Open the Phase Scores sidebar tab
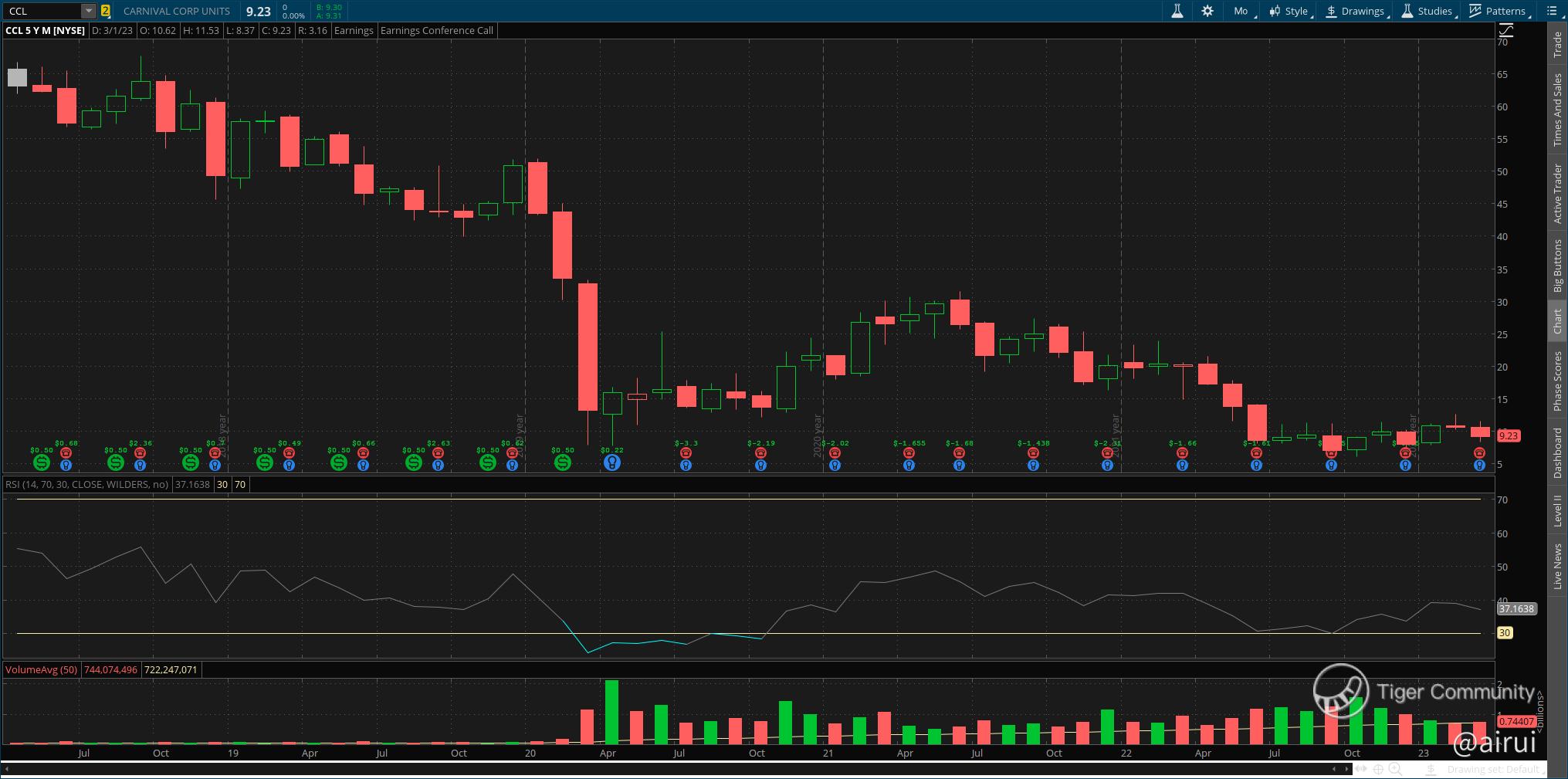Image resolution: width=1568 pixels, height=779 pixels. (x=1557, y=381)
